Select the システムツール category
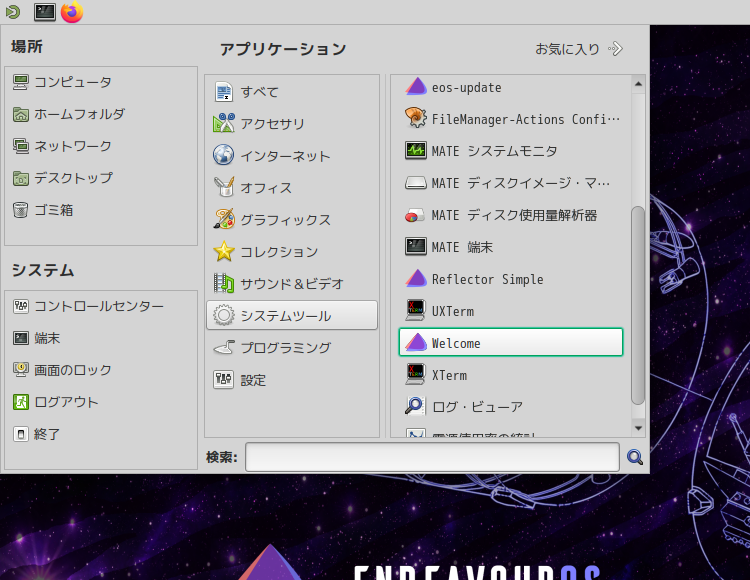 (x=292, y=315)
